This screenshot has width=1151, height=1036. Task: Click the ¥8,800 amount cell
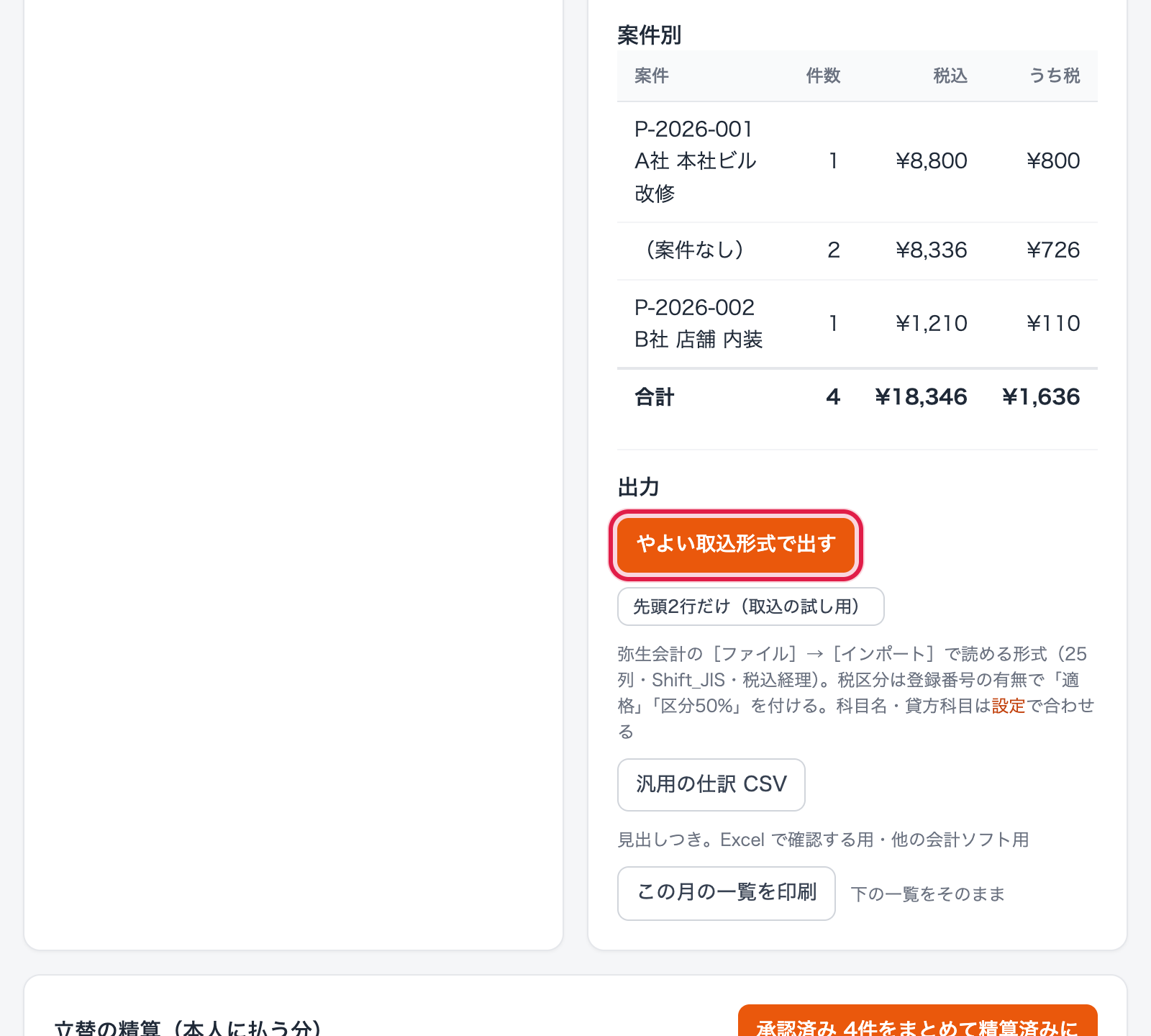point(931,161)
